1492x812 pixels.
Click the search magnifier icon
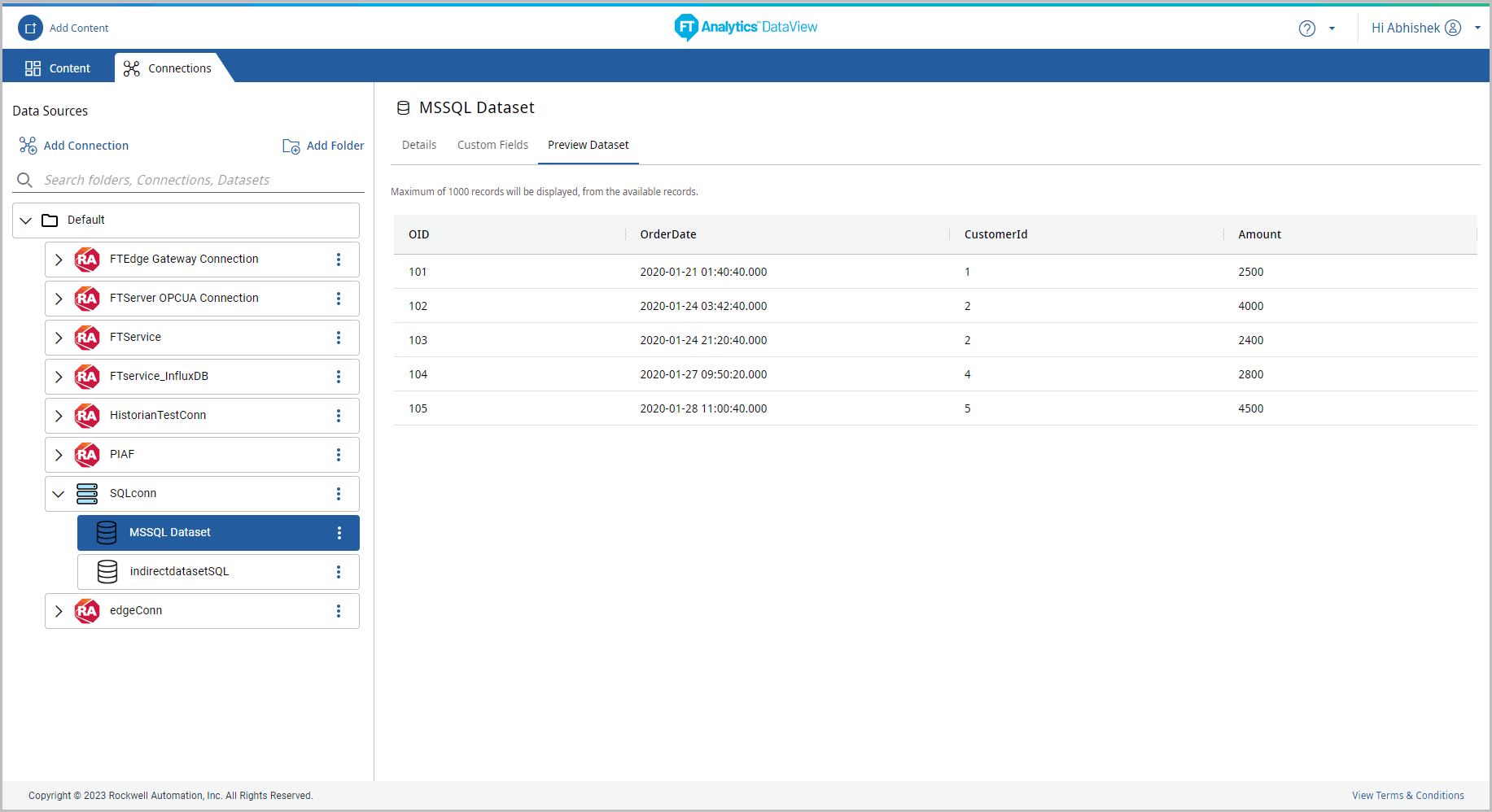(25, 180)
